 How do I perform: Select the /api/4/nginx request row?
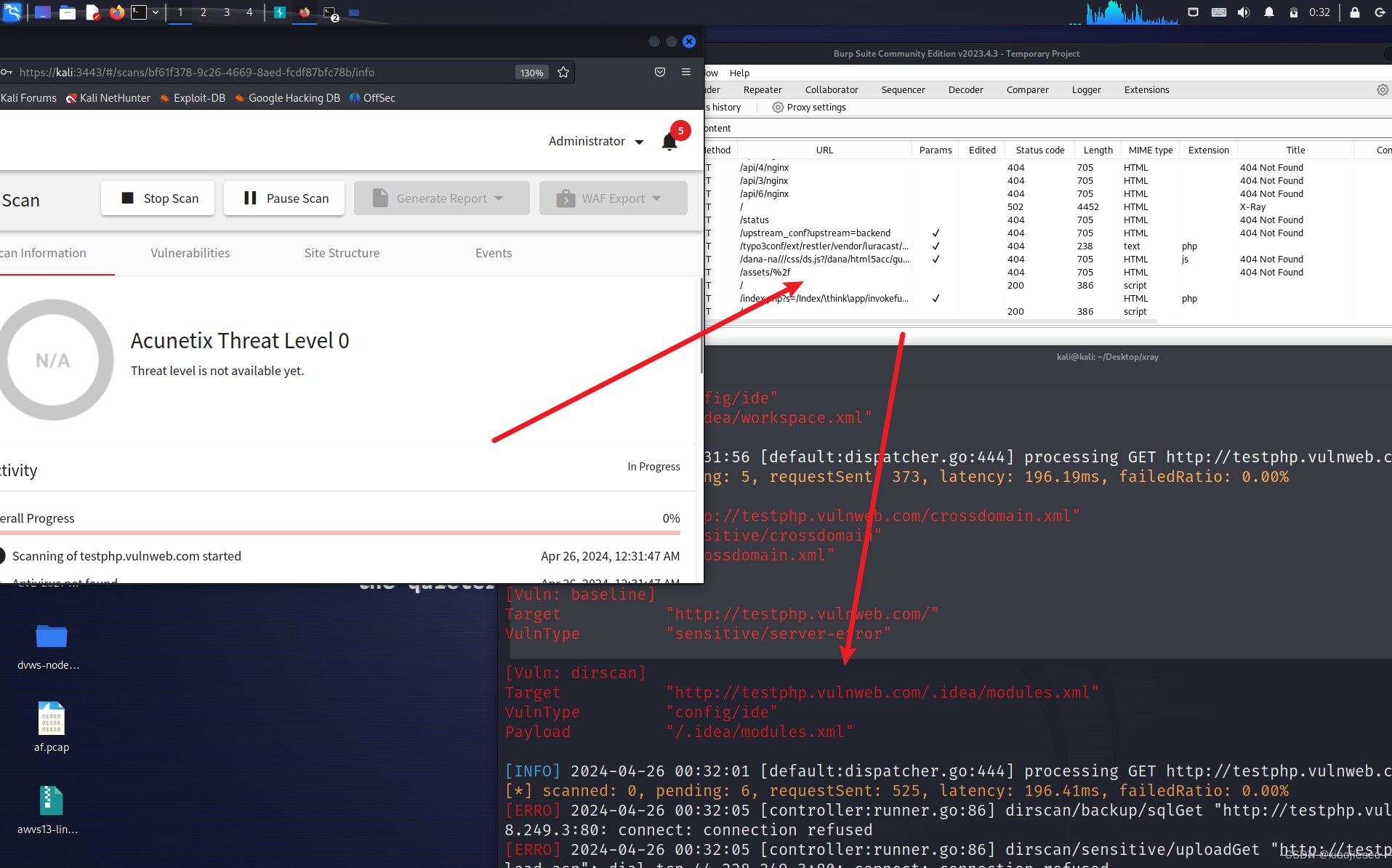1047,168
